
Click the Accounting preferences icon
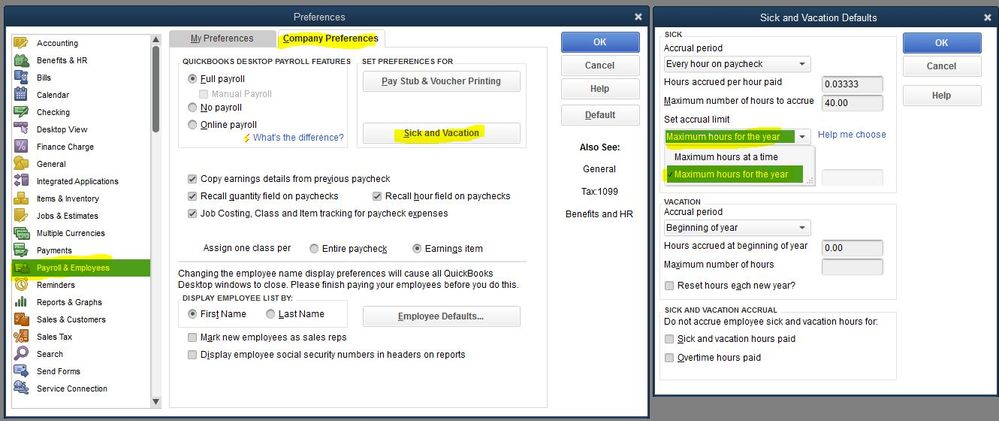tap(21, 43)
